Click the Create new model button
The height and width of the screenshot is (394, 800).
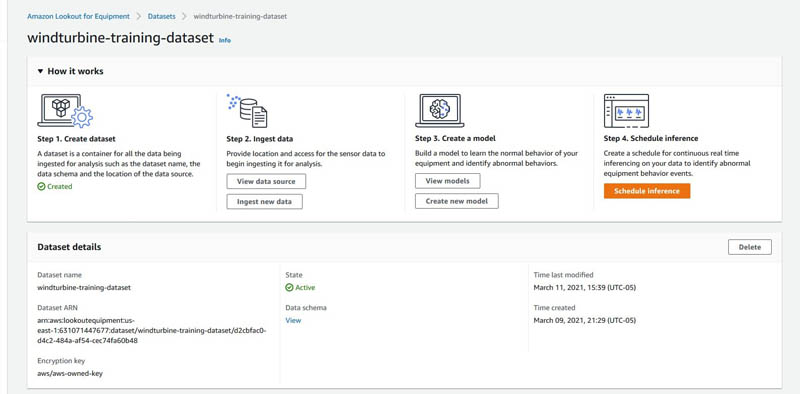point(457,201)
